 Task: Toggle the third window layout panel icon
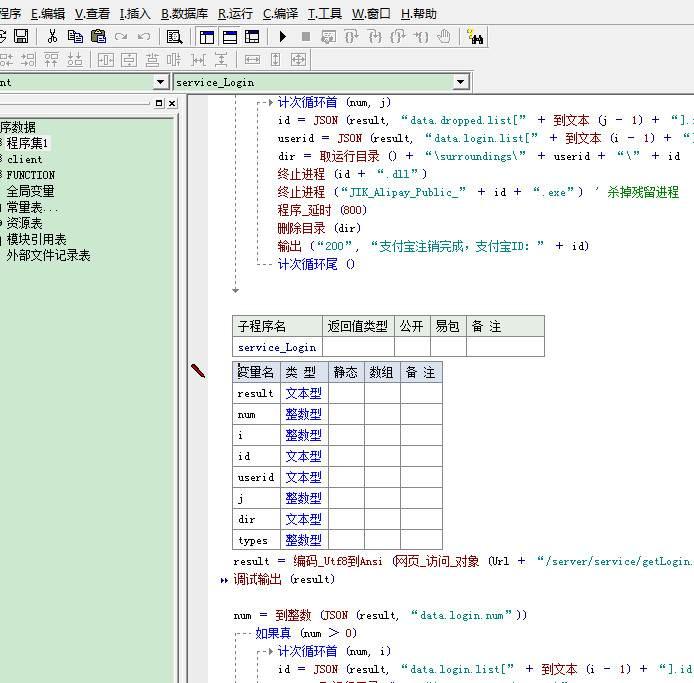click(x=252, y=37)
